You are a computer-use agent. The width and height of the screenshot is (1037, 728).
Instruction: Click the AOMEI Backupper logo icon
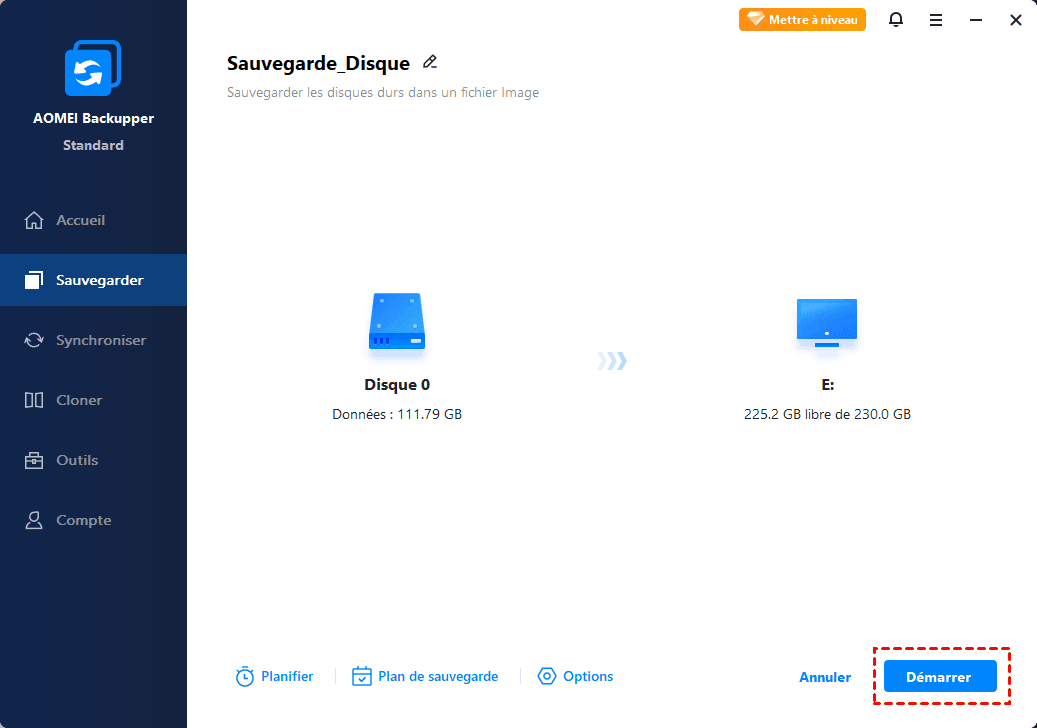(93, 67)
